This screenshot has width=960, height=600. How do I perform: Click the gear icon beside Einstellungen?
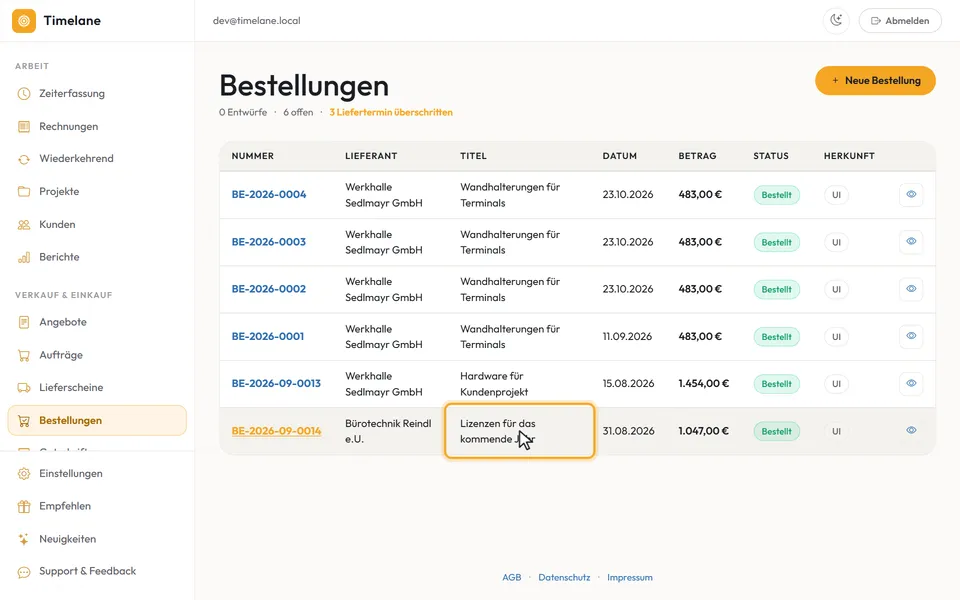(x=24, y=474)
